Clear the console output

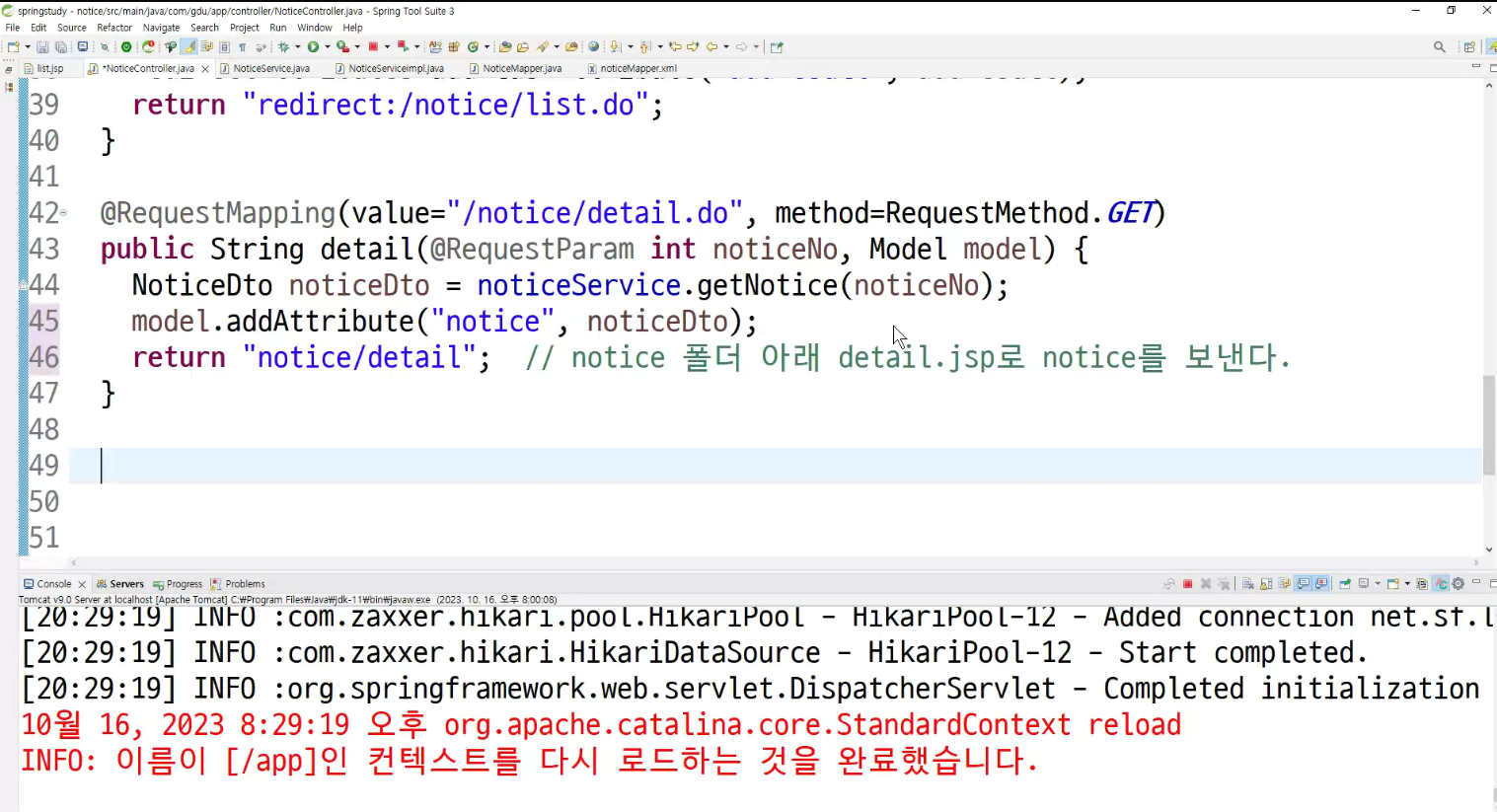[1247, 584]
